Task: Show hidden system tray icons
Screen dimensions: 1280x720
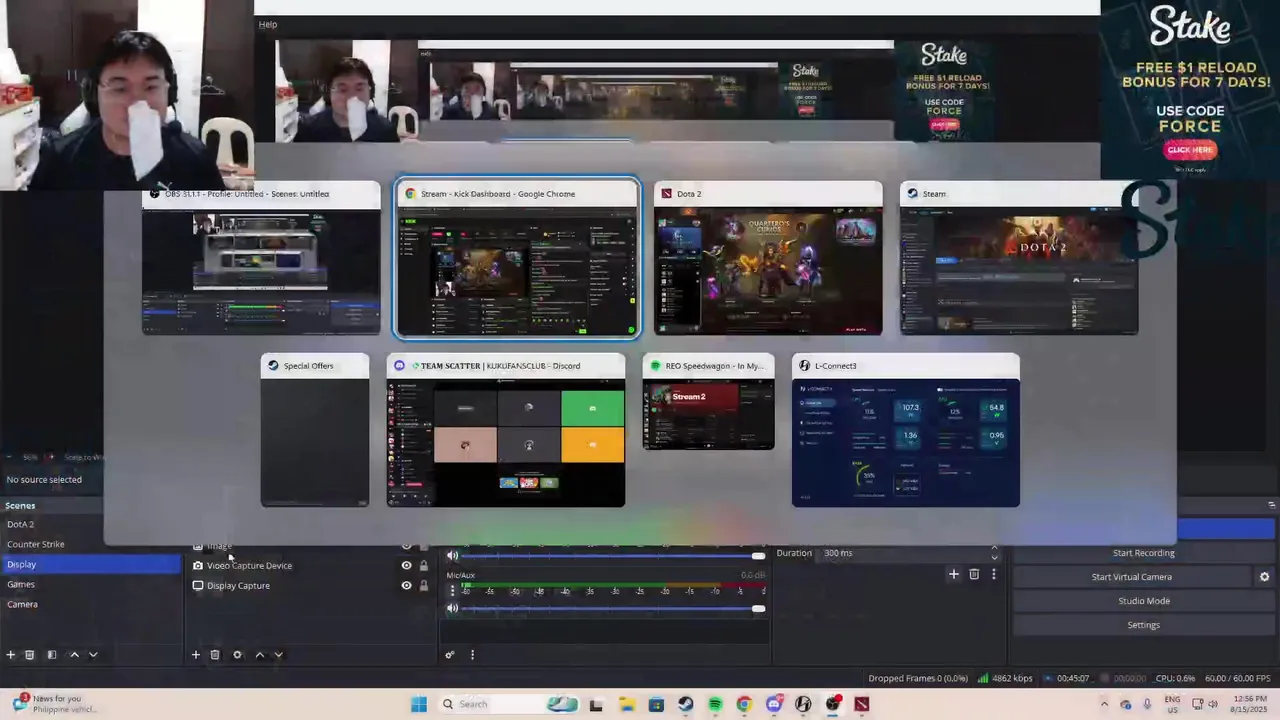Action: [x=1104, y=704]
